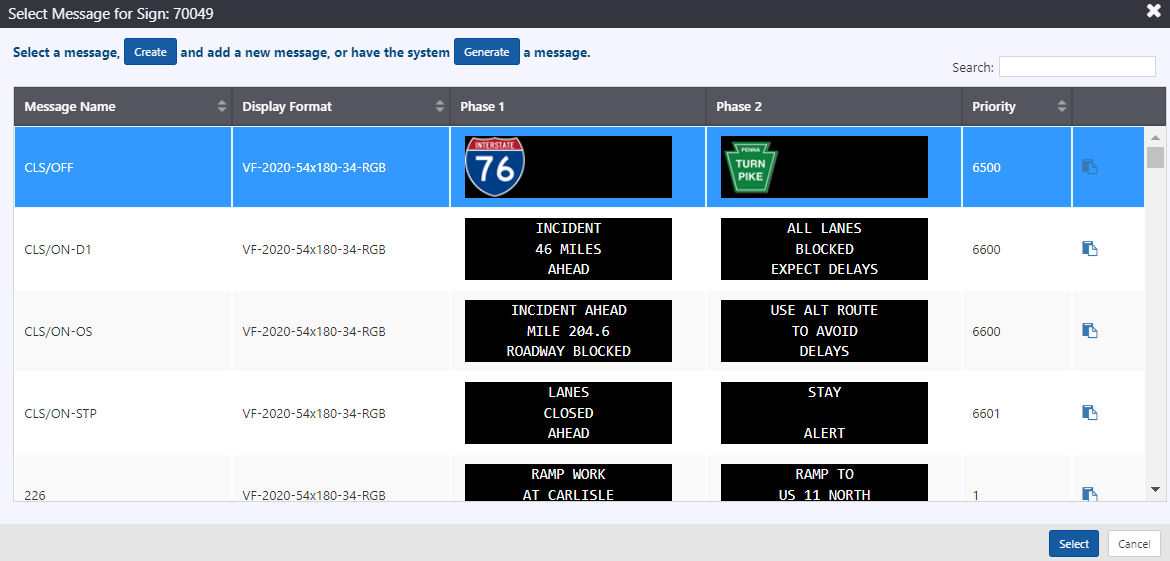Click the Generate button
Viewport: 1170px width, 561px height.
tap(487, 52)
